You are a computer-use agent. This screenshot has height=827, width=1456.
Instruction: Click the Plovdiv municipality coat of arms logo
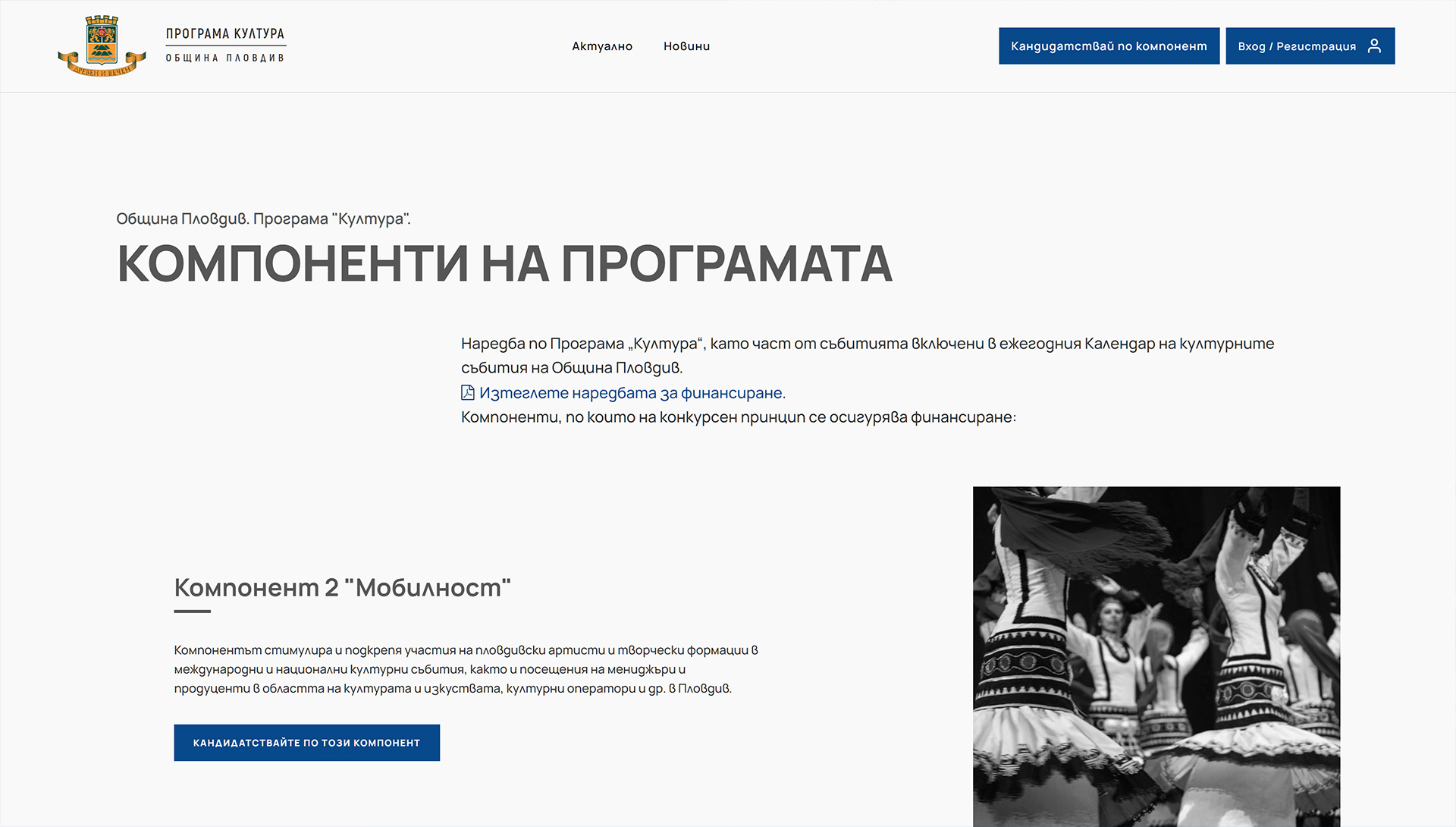coord(102,46)
